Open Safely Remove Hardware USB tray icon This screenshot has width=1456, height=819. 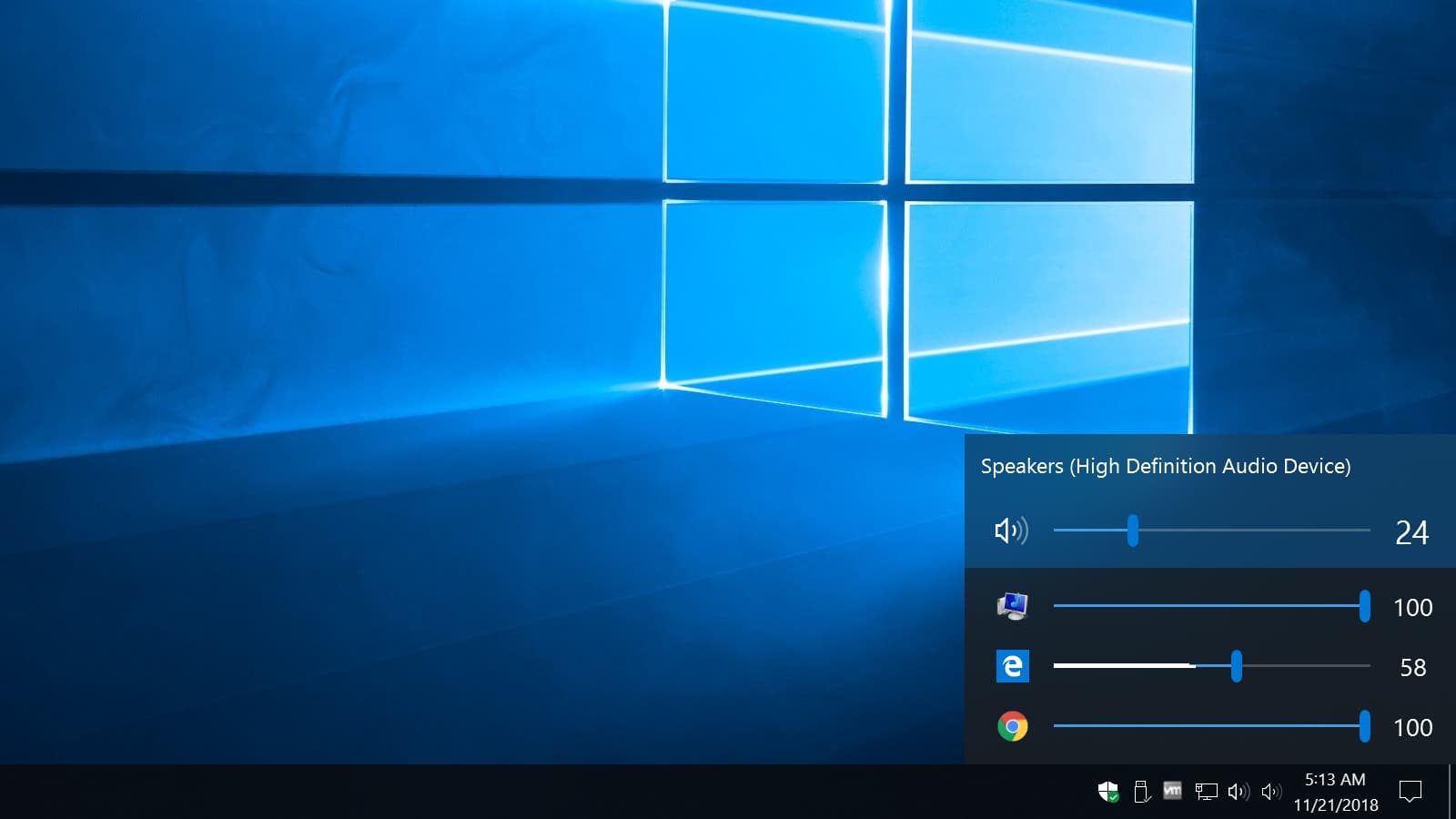tap(1141, 792)
